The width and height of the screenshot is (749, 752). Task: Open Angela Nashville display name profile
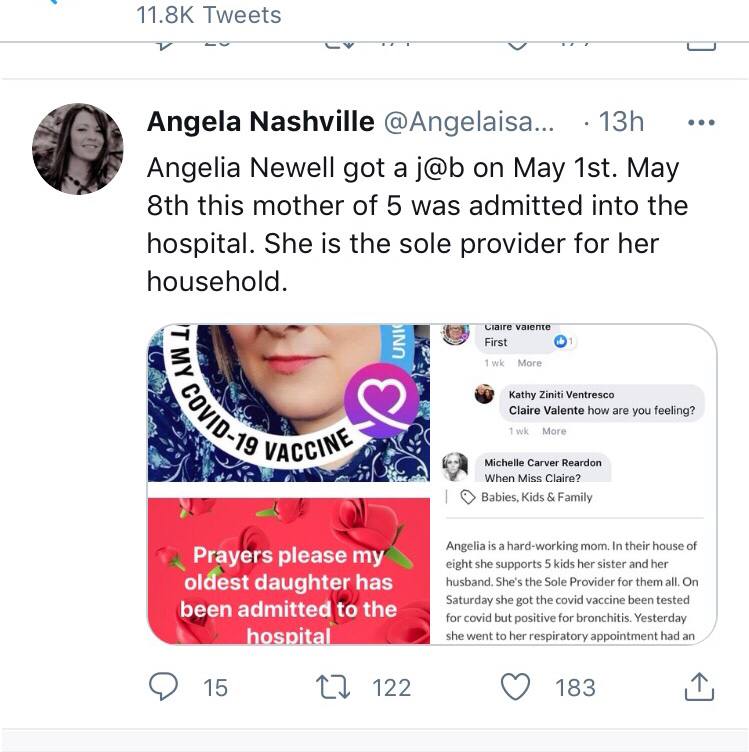point(260,121)
